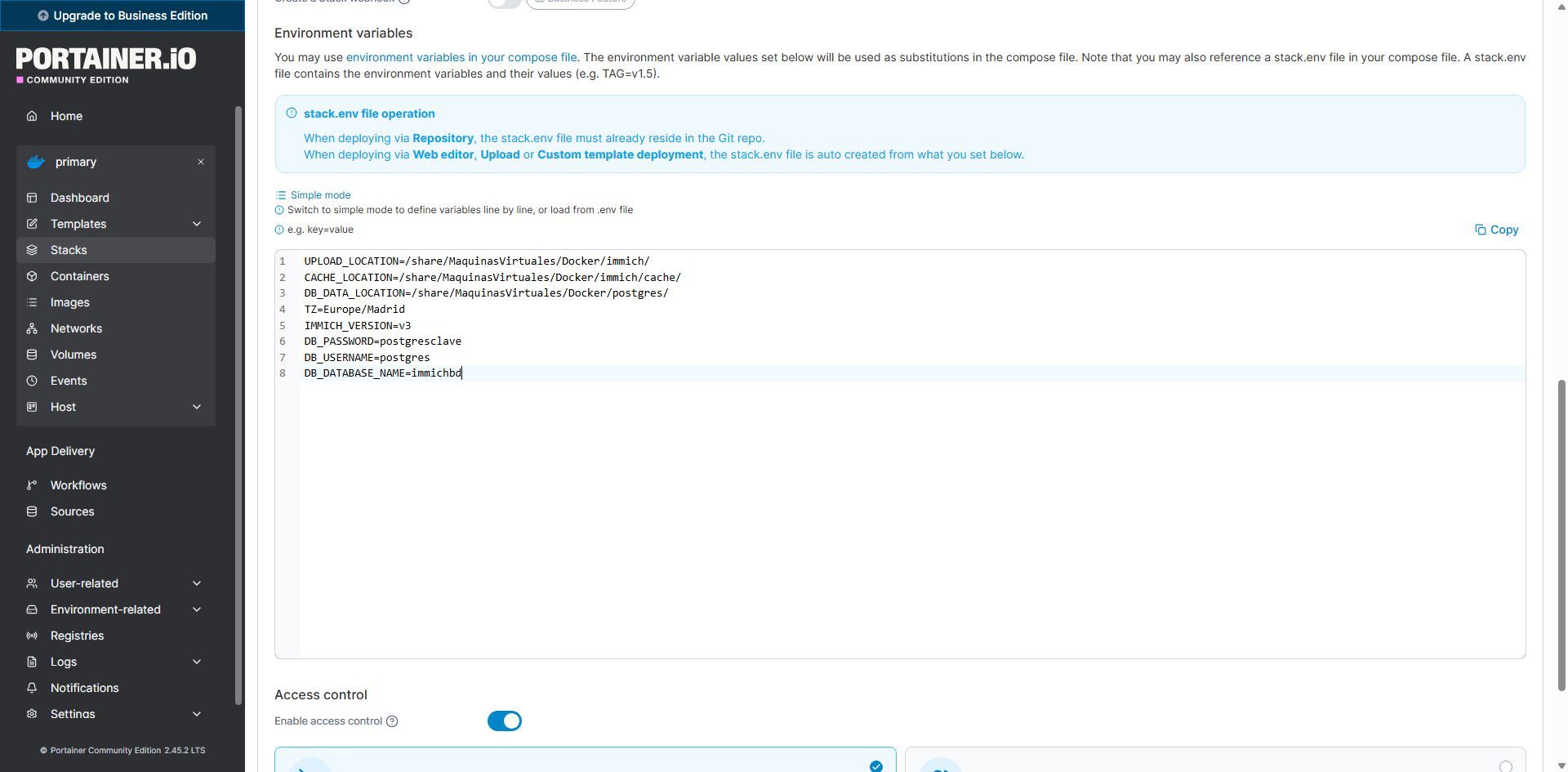Click the Events clock icon
The width and height of the screenshot is (1568, 772).
[32, 381]
